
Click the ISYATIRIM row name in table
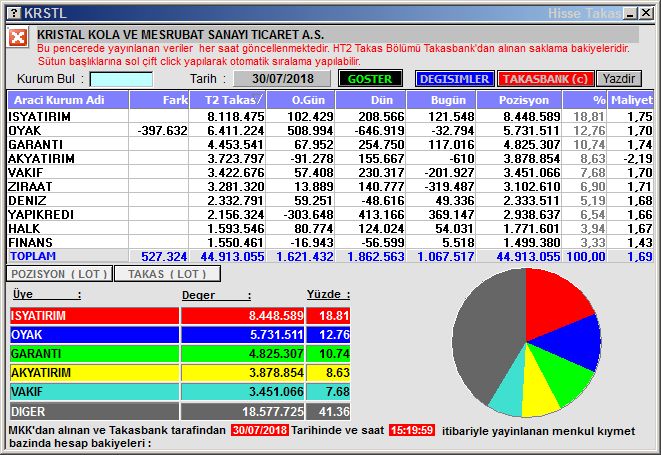tap(39, 116)
